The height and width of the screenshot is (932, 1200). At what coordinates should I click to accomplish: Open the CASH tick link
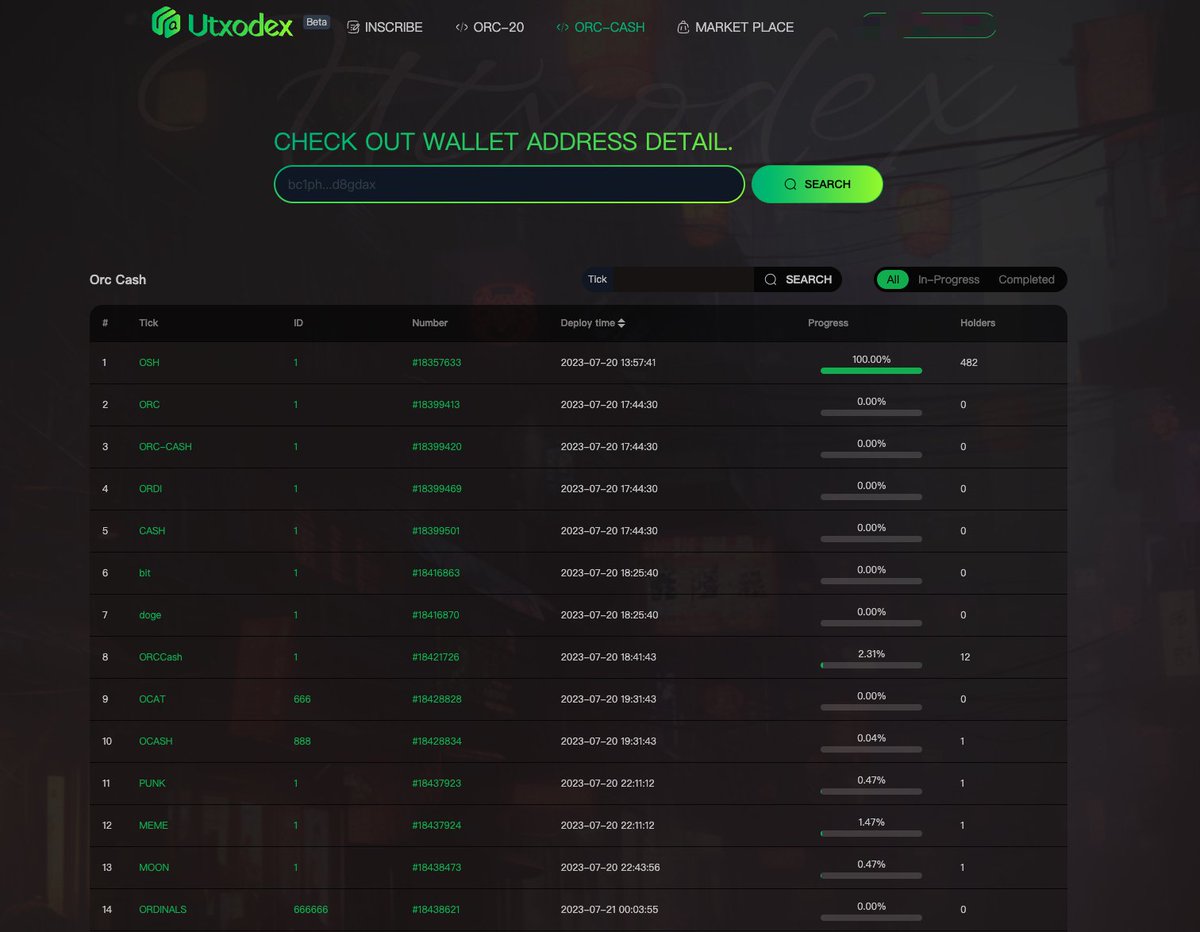coord(152,531)
